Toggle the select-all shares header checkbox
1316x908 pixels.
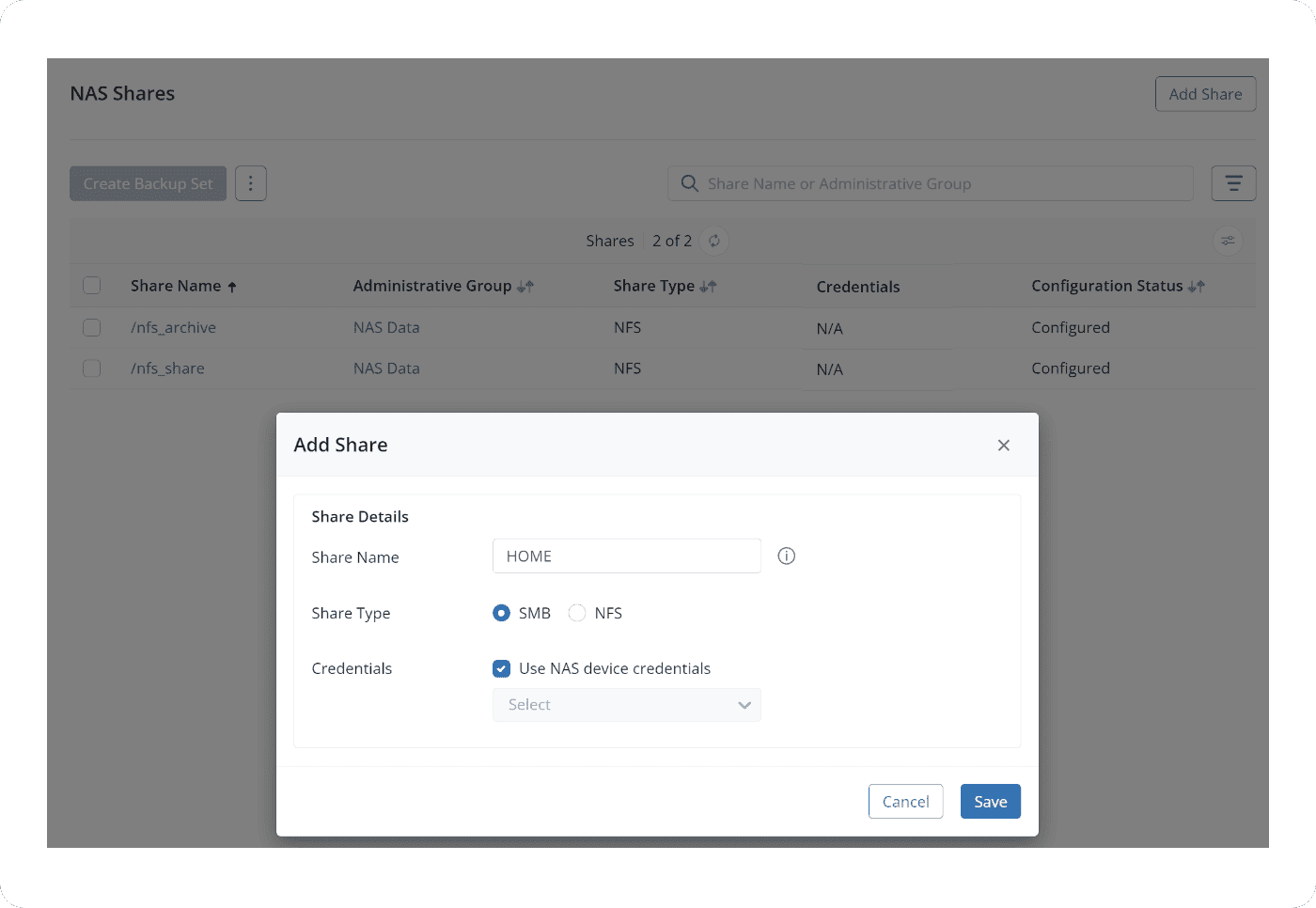pyautogui.click(x=92, y=286)
